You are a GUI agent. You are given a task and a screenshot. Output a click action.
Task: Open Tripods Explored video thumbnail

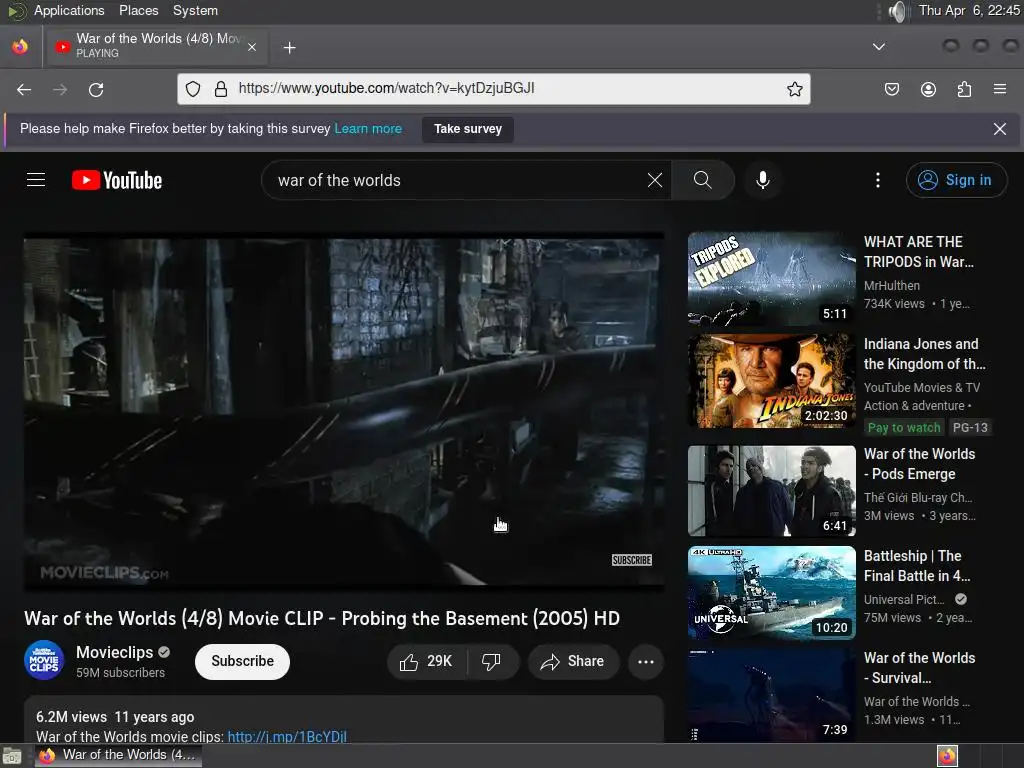click(771, 279)
